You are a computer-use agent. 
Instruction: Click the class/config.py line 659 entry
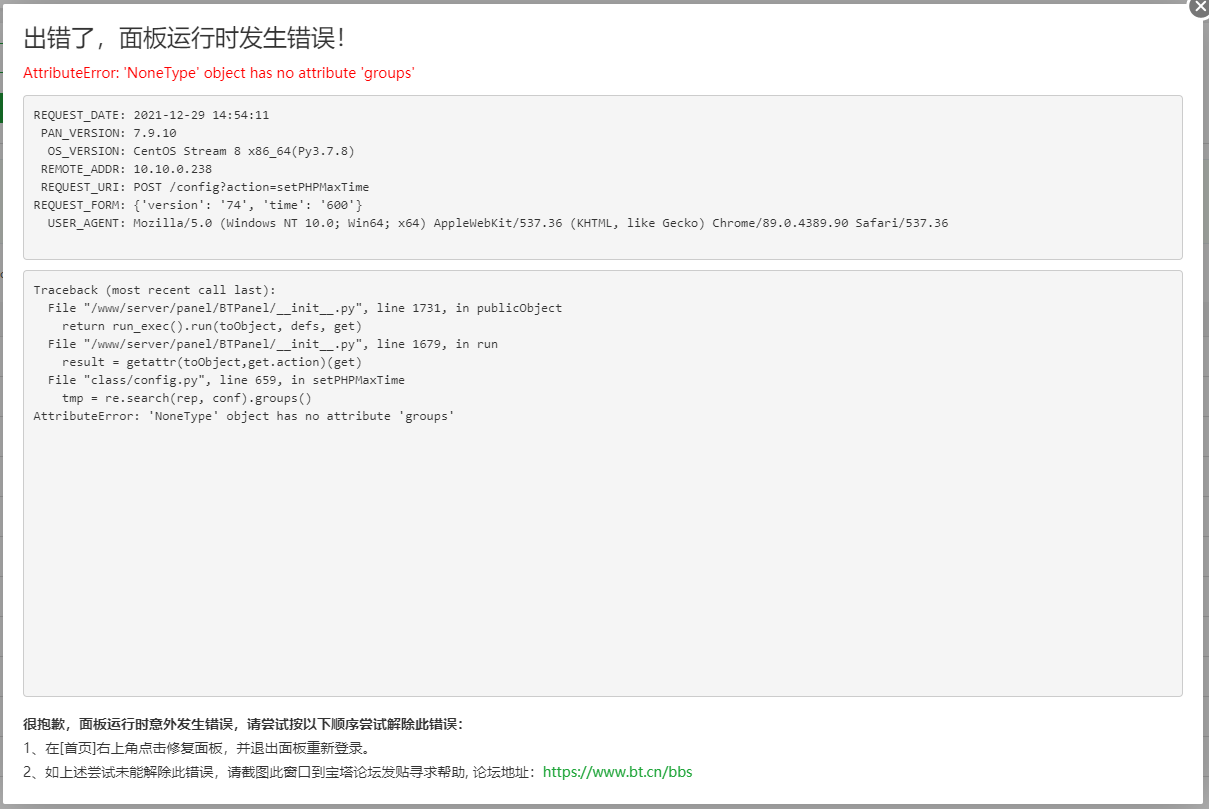tap(226, 380)
